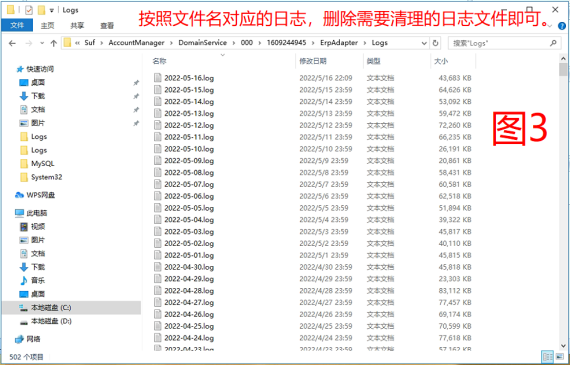Select file name 2022-05-01.log
The image size is (570, 365).
[189, 255]
